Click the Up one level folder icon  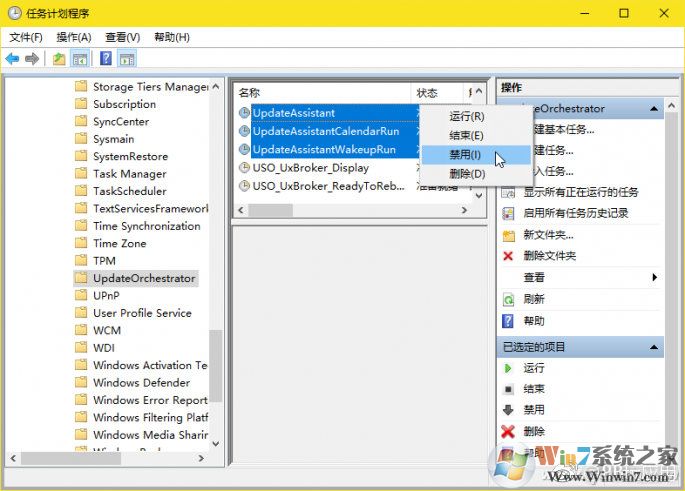coord(59,59)
